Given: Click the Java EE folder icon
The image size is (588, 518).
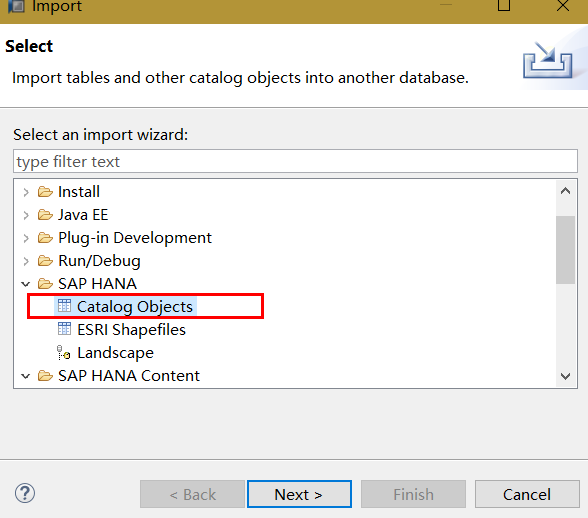Looking at the screenshot, I should 45,215.
